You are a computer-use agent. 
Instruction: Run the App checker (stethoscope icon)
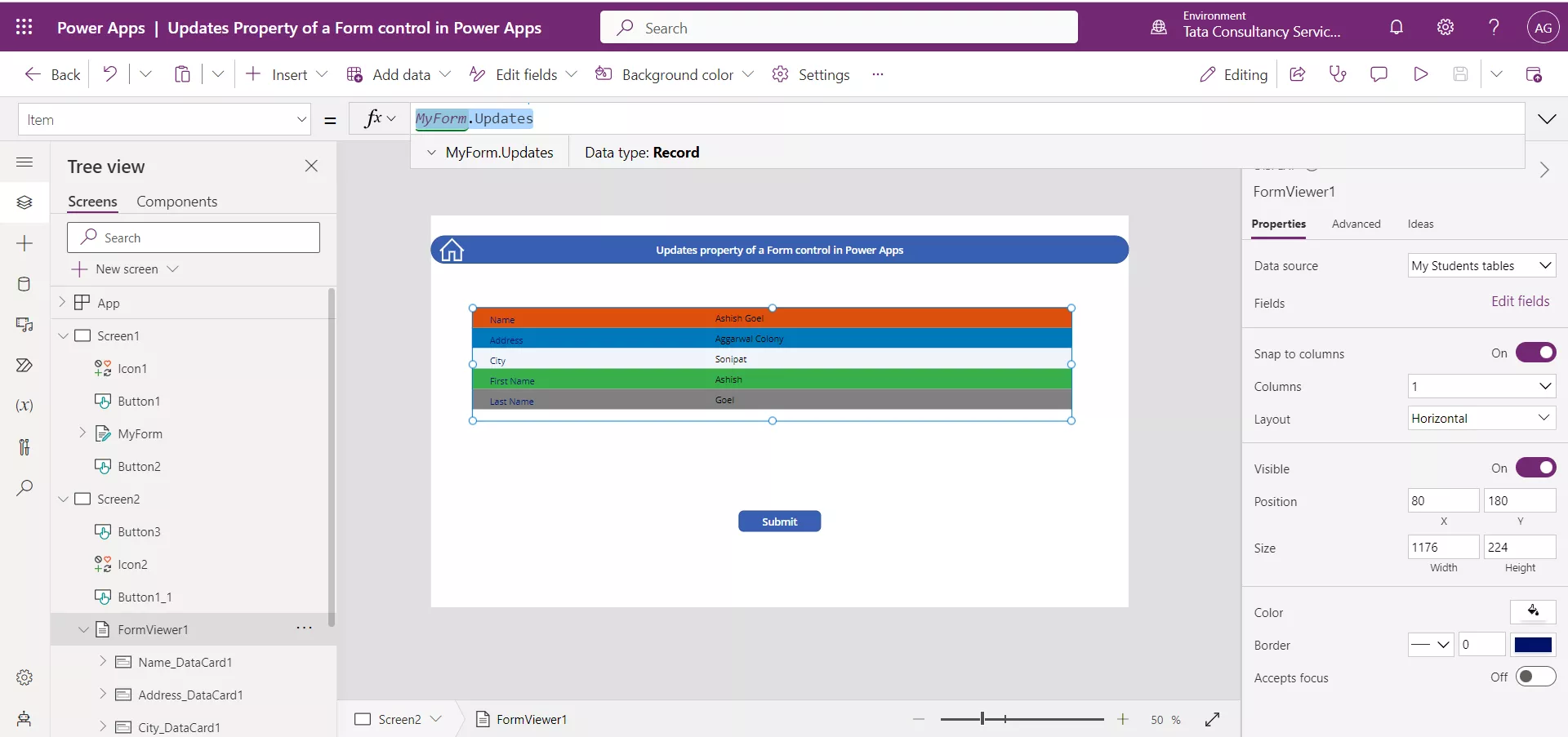coord(1338,73)
